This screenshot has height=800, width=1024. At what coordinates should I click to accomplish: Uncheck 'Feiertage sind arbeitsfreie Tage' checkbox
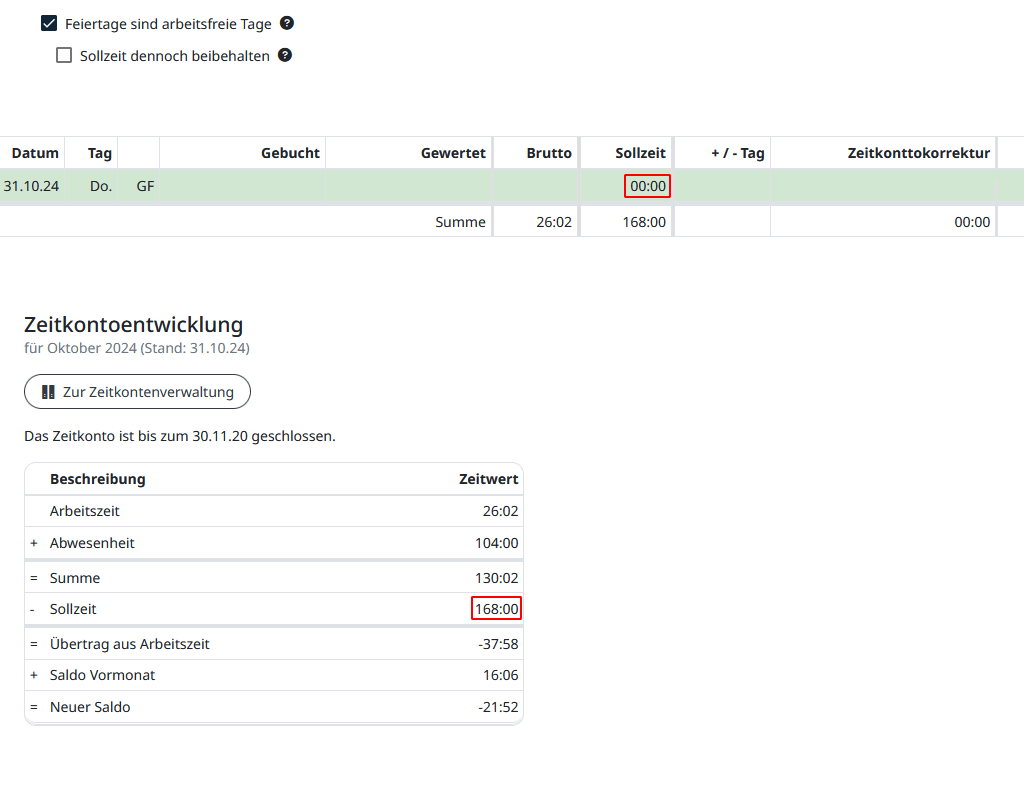48,24
